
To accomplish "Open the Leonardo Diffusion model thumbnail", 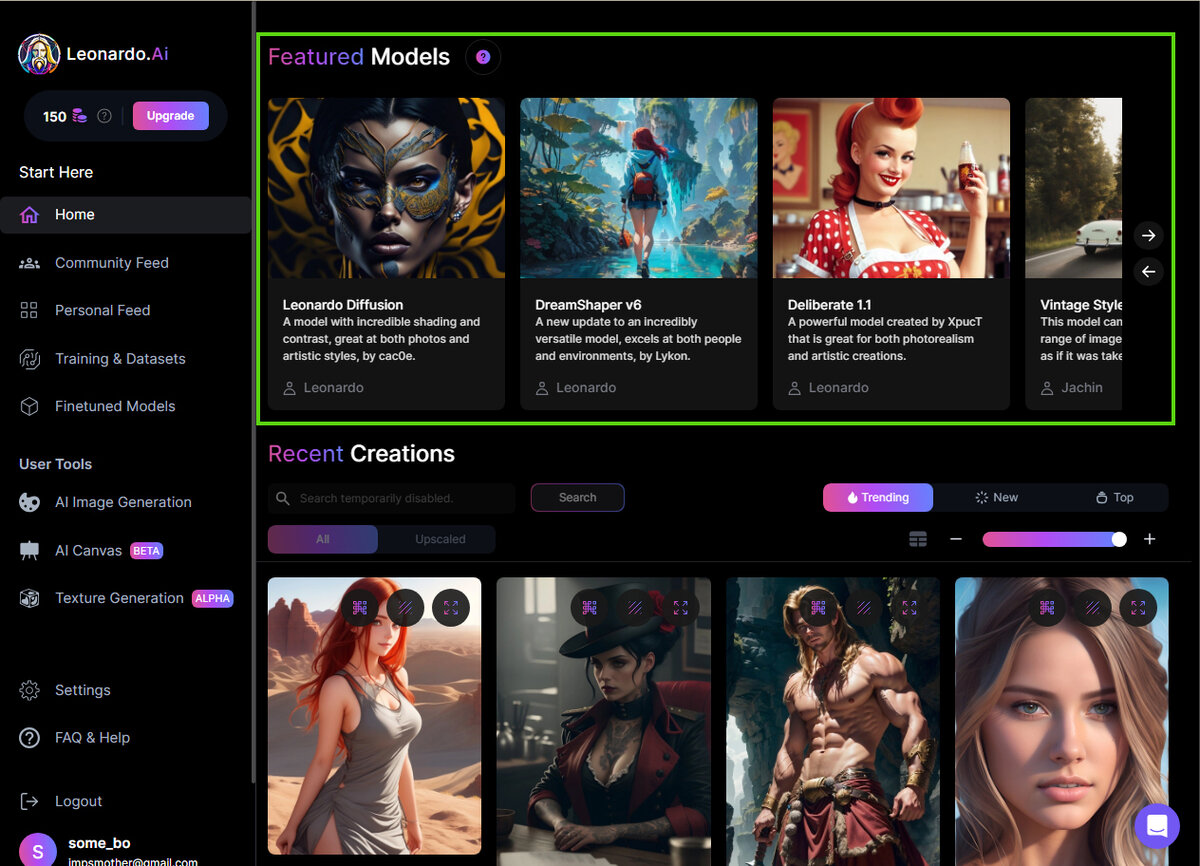I will [386, 188].
